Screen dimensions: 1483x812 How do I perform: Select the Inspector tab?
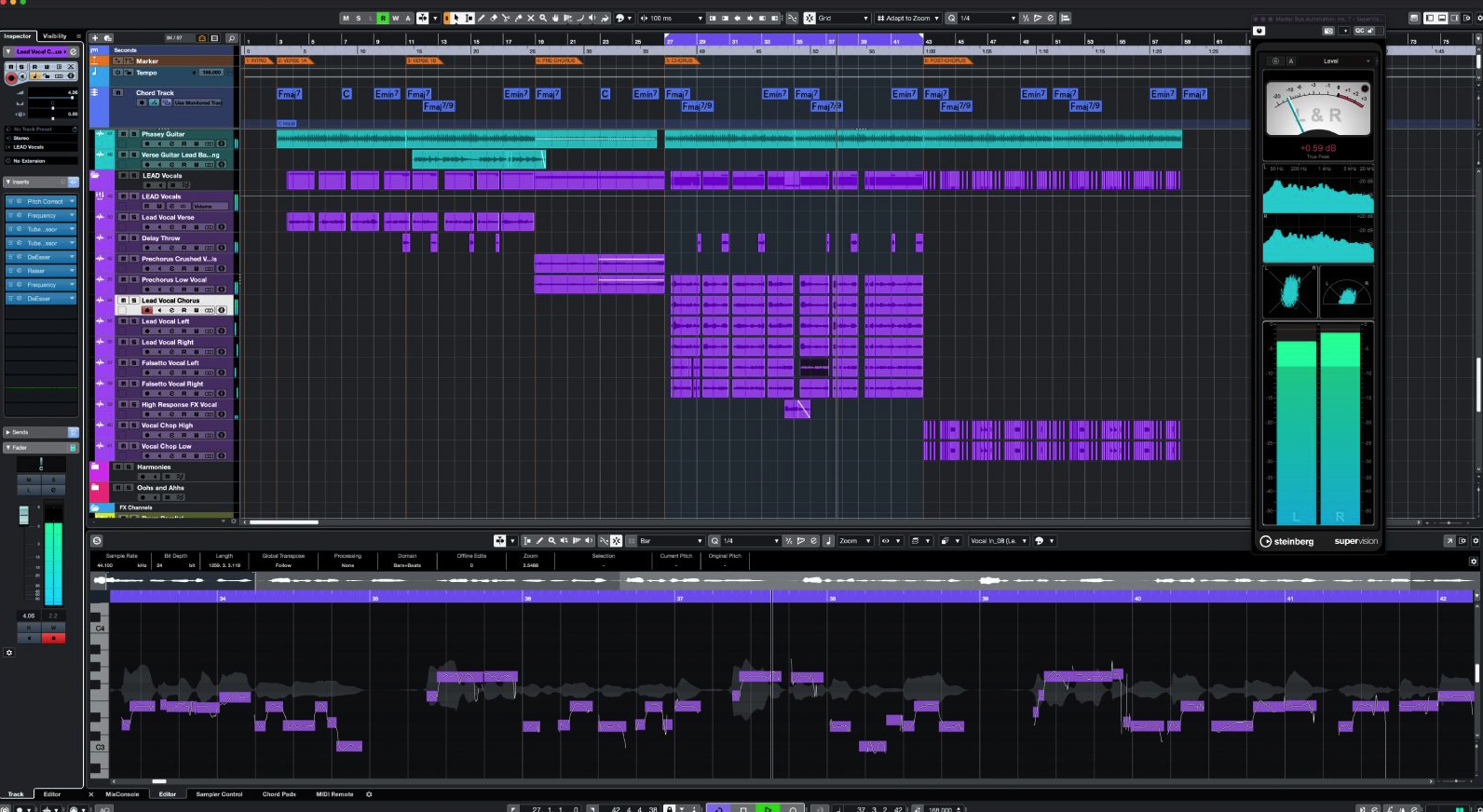(x=18, y=36)
